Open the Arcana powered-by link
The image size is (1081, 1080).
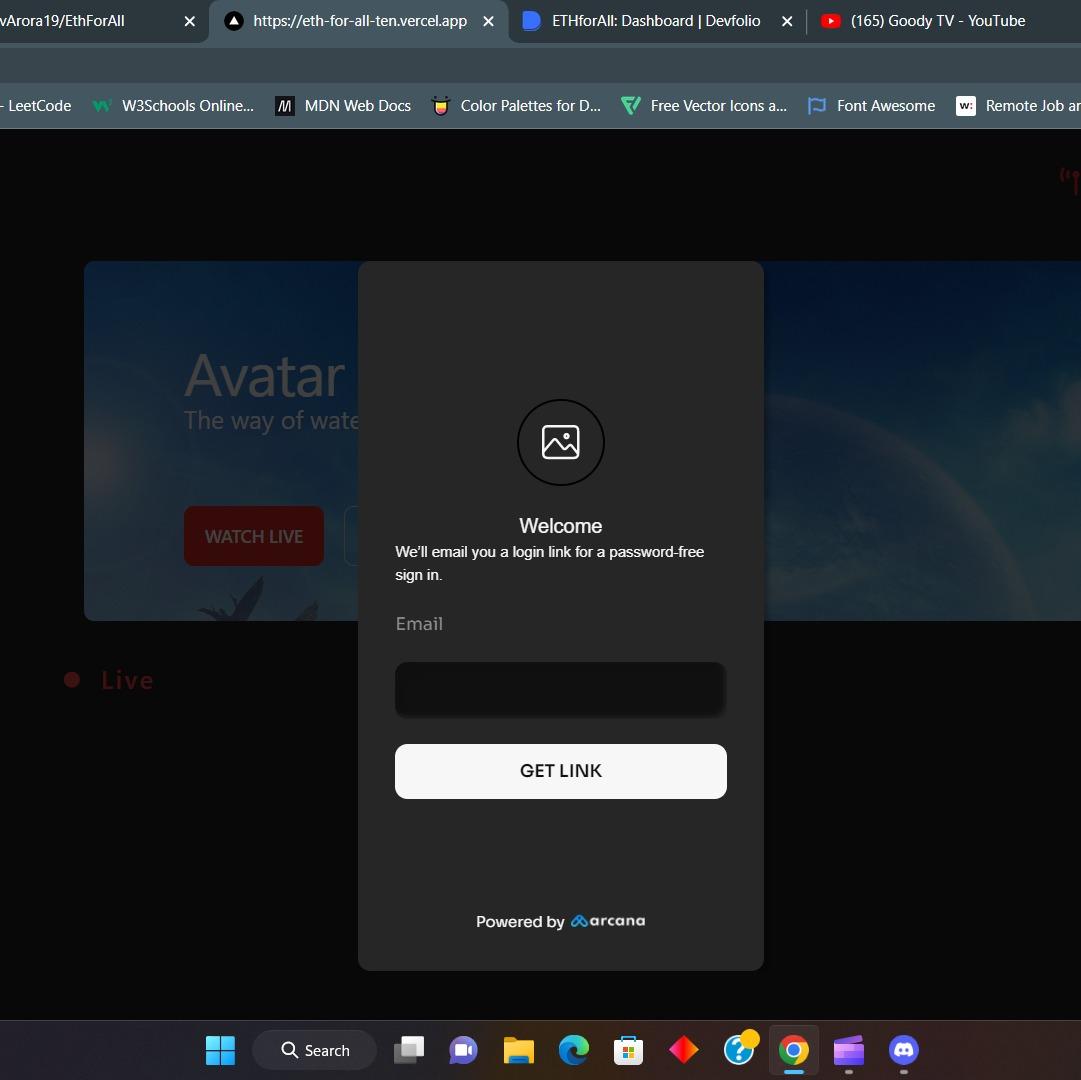pos(608,921)
